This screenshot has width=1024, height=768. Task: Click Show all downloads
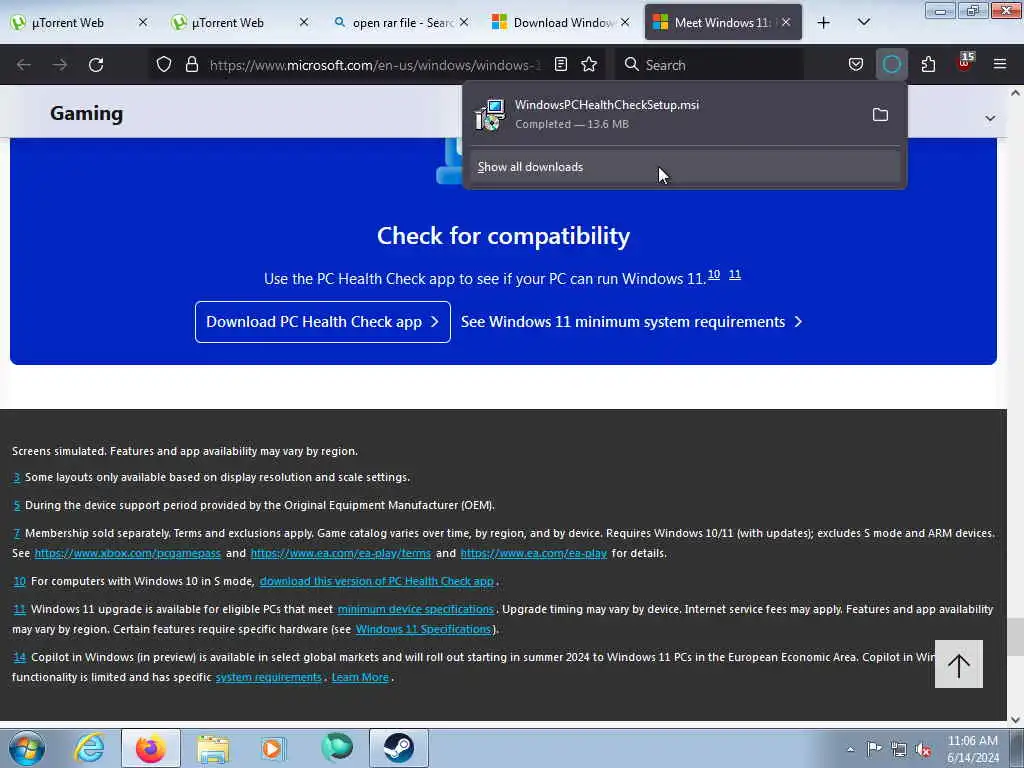(x=684, y=167)
